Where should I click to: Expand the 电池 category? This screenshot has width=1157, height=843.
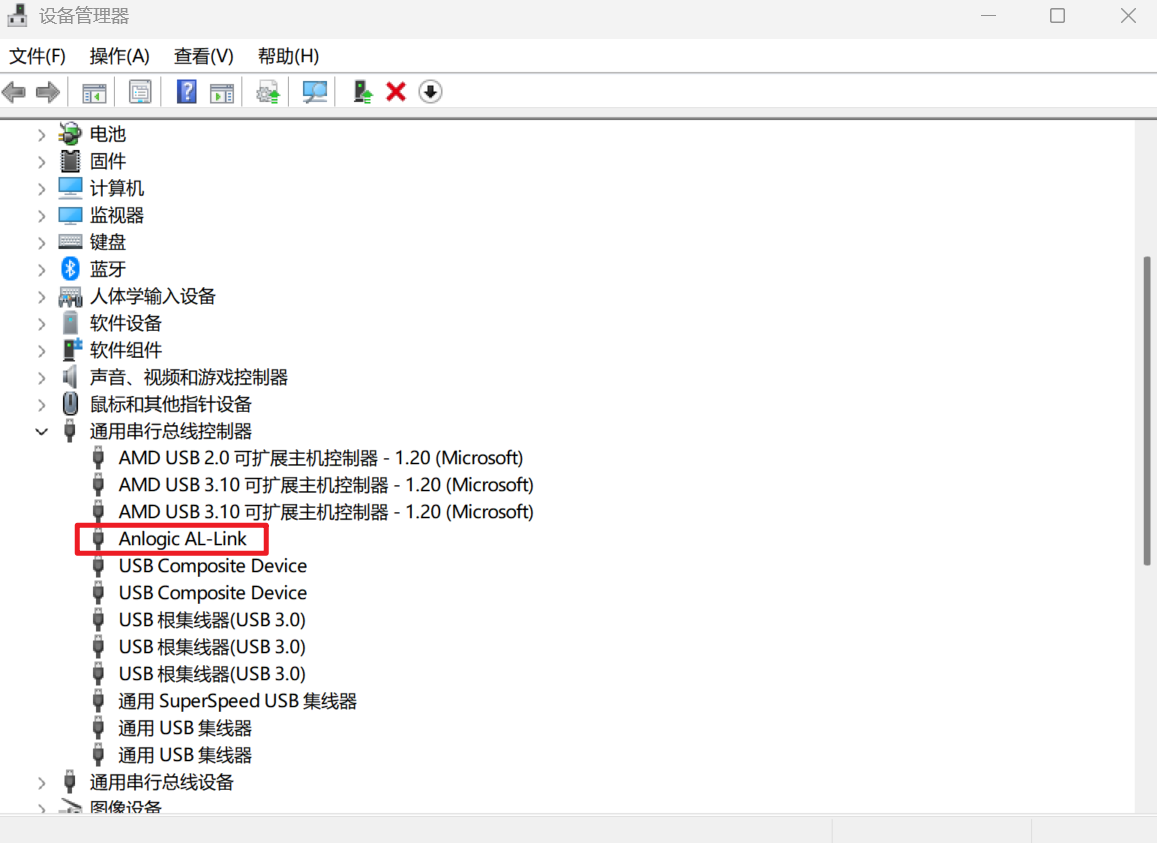point(41,135)
